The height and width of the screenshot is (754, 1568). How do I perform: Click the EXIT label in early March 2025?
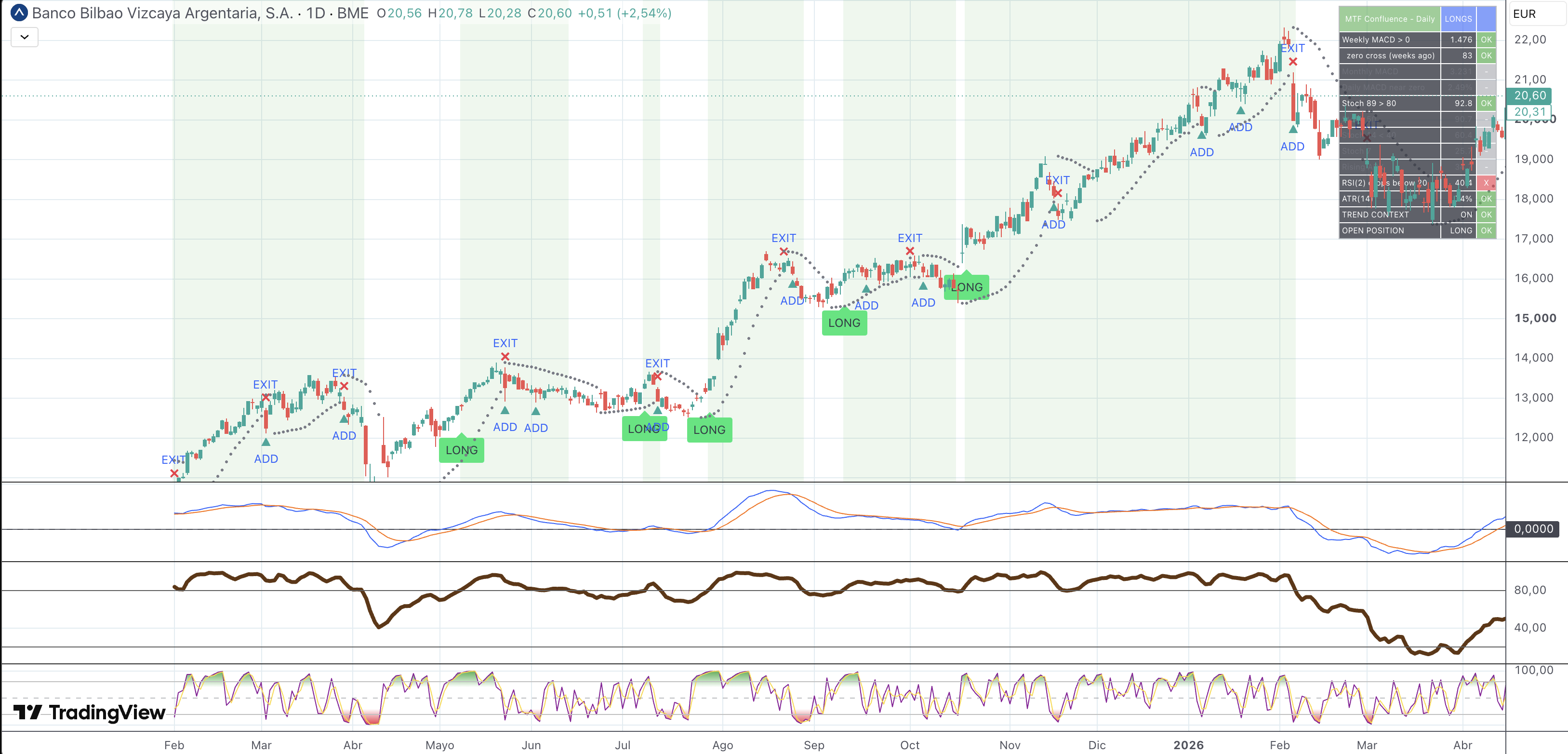[x=266, y=385]
